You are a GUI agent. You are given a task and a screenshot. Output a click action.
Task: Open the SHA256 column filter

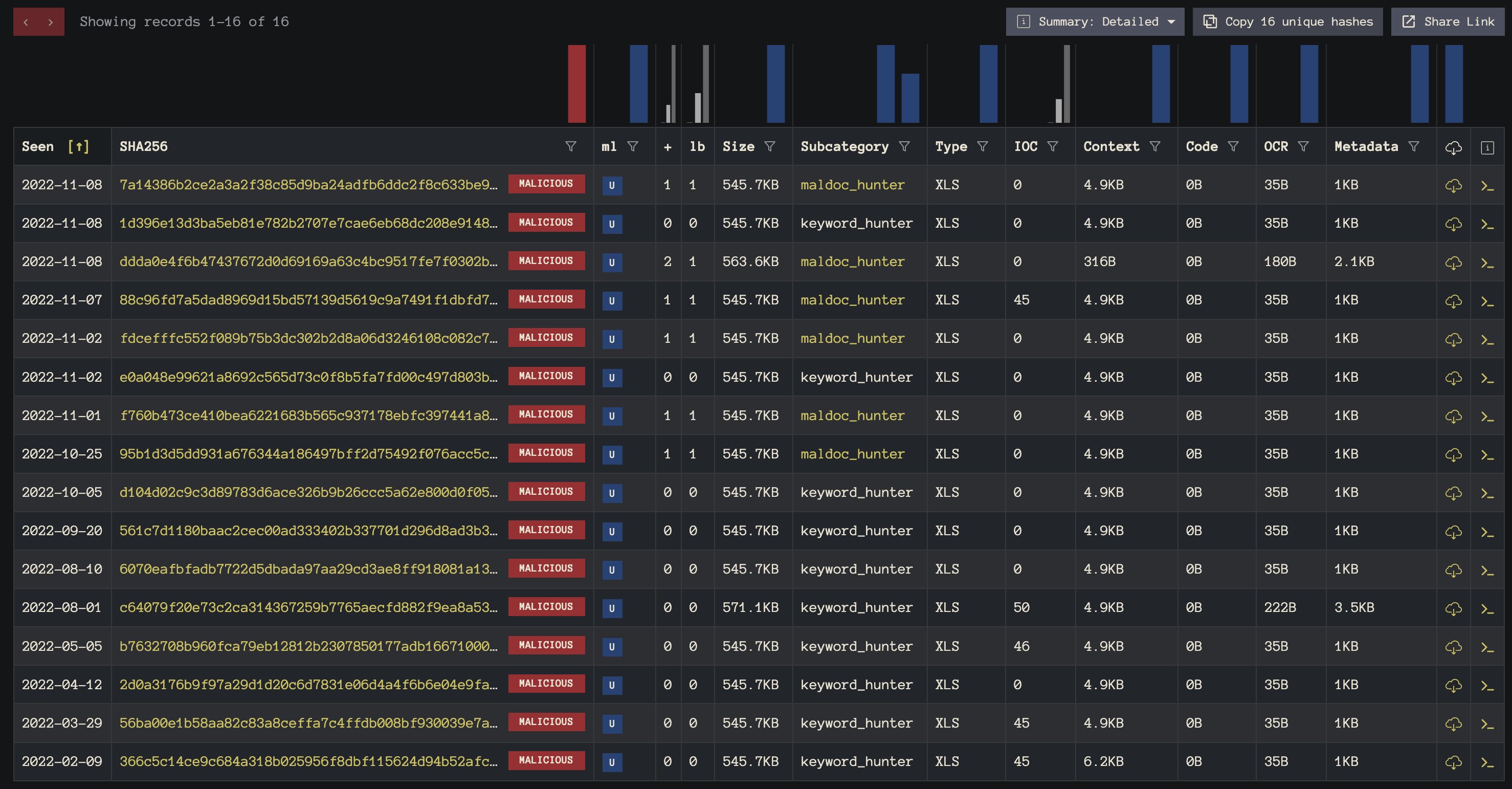pyautogui.click(x=570, y=146)
